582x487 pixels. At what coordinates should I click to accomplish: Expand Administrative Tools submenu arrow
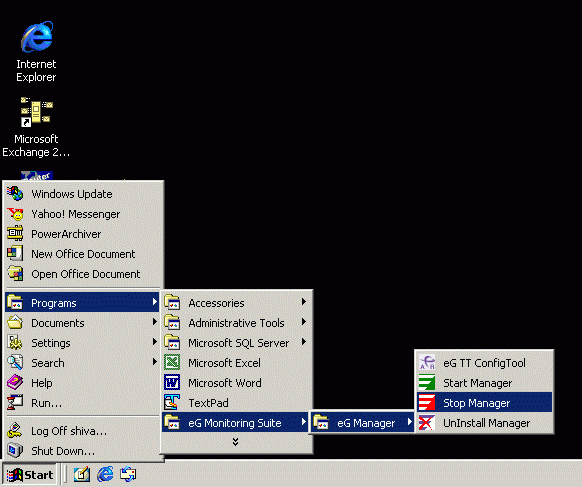point(304,322)
